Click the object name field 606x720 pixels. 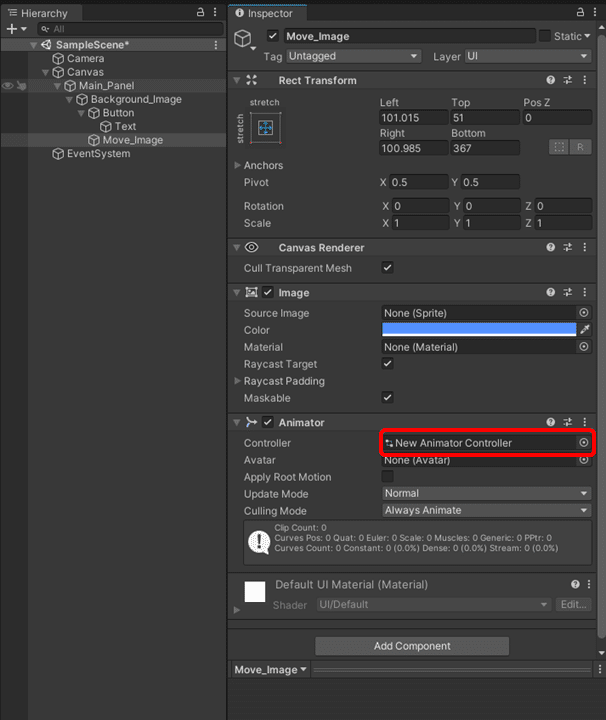pyautogui.click(x=410, y=36)
